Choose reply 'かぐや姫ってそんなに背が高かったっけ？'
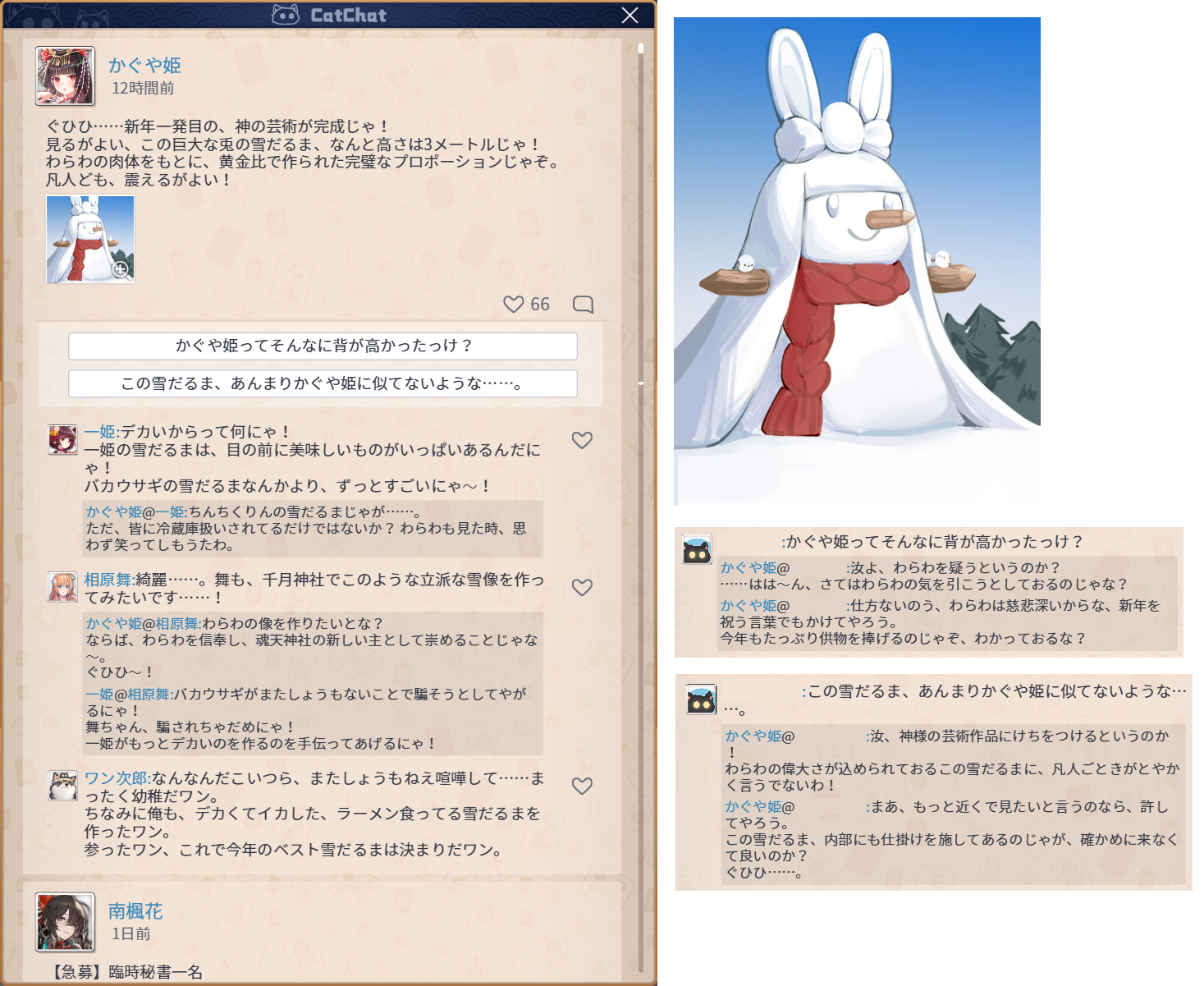Image resolution: width=1204 pixels, height=986 pixels. [323, 346]
